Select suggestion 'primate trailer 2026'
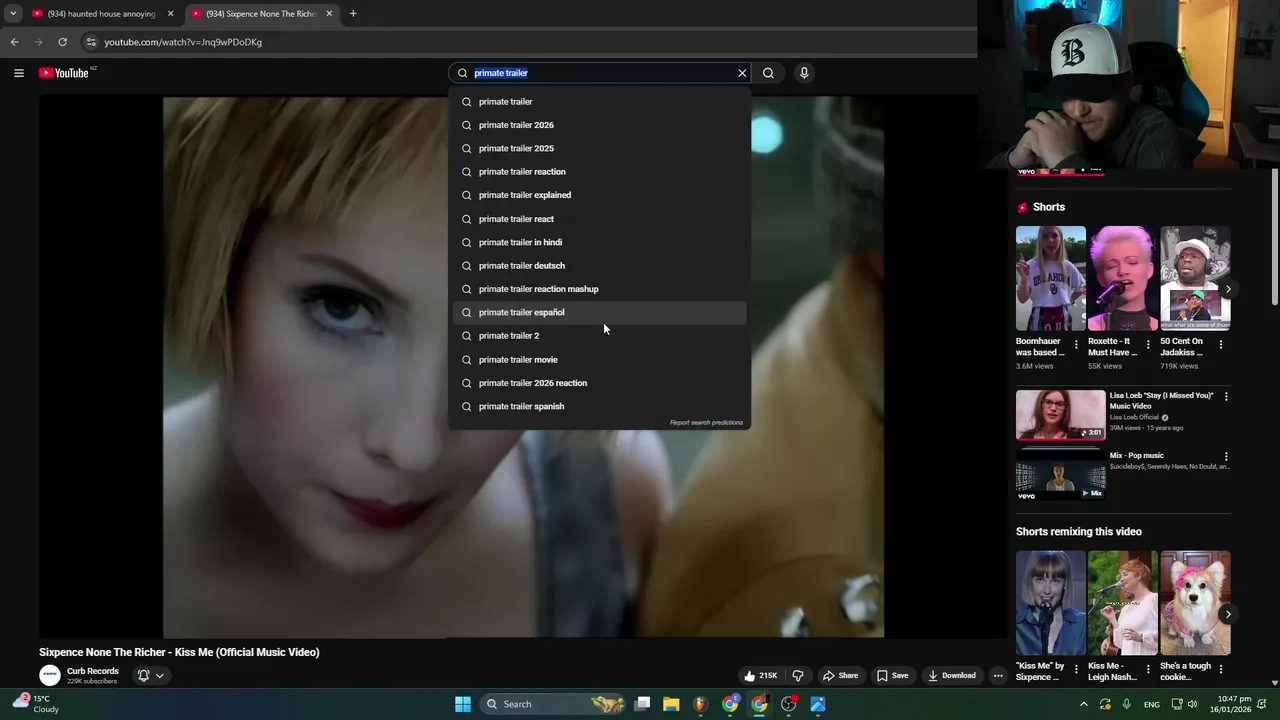This screenshot has height=720, width=1280. (599, 125)
